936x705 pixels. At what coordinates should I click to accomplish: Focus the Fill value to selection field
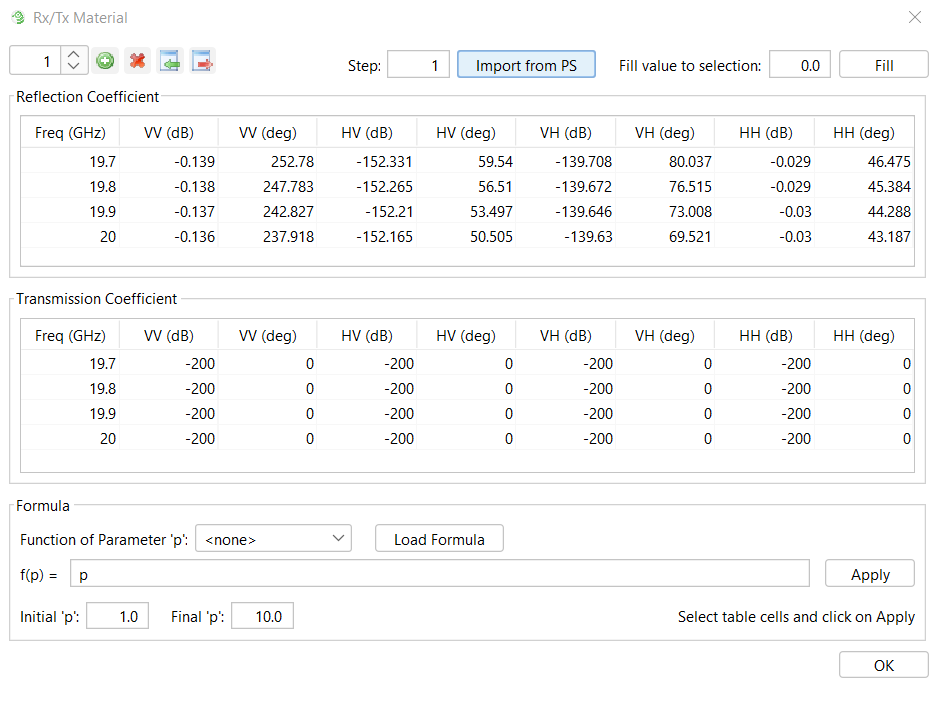point(799,65)
